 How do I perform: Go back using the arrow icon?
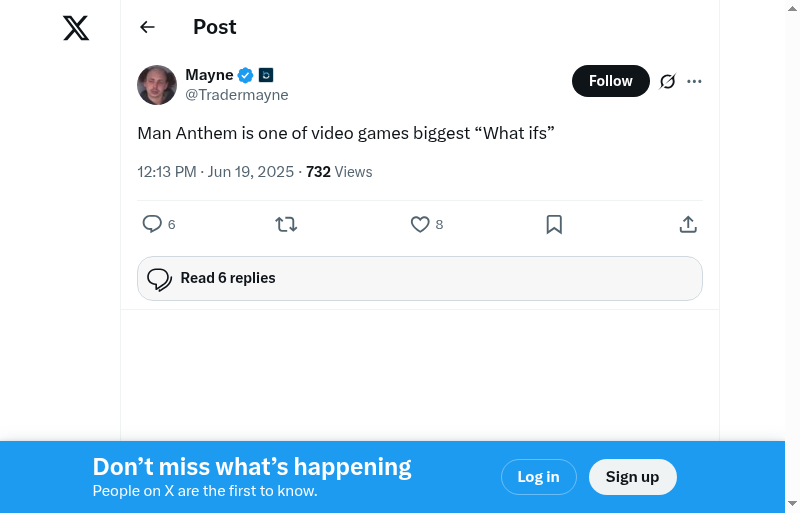148,27
